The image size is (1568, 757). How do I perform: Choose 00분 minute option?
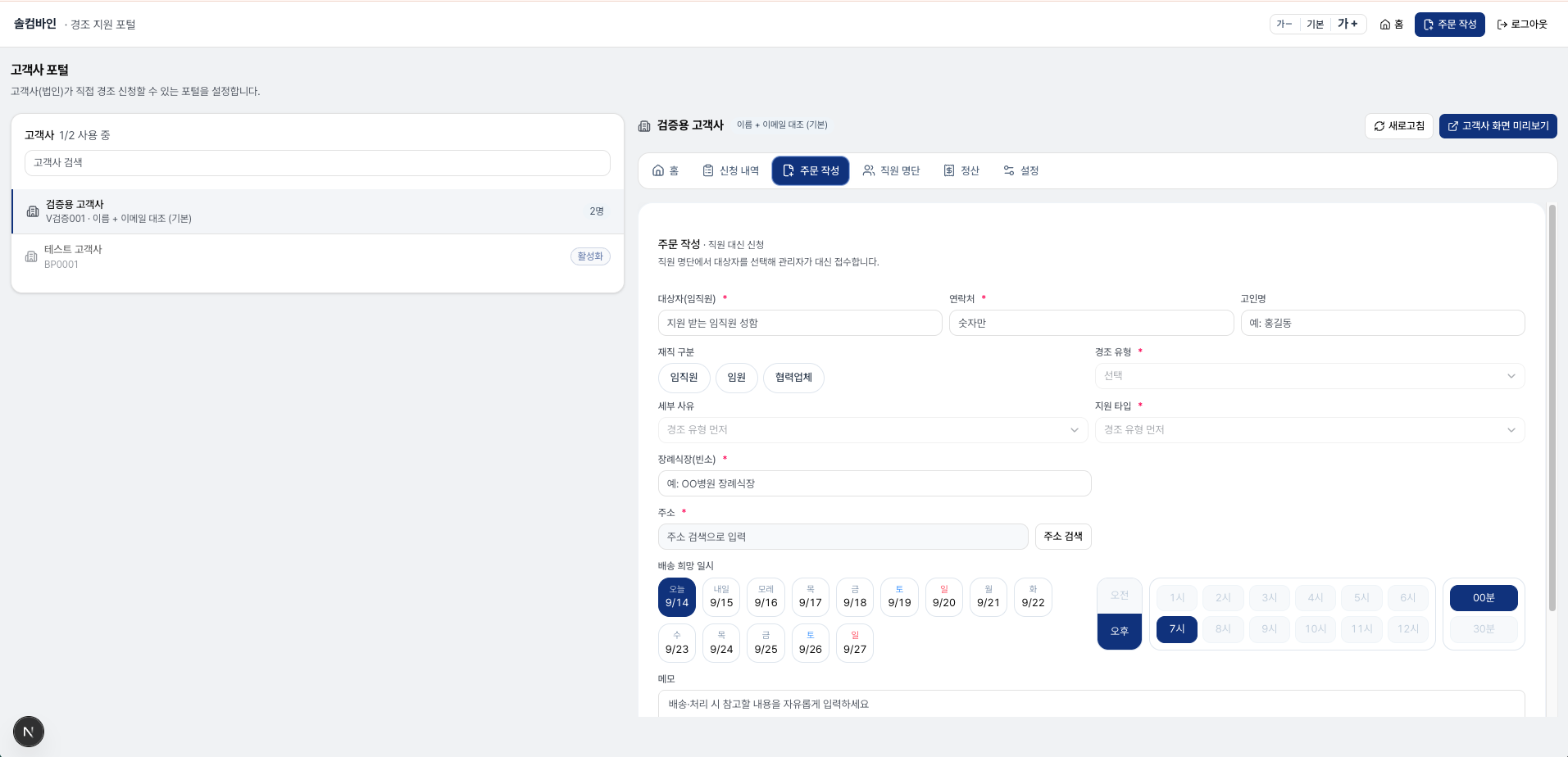[x=1484, y=598]
